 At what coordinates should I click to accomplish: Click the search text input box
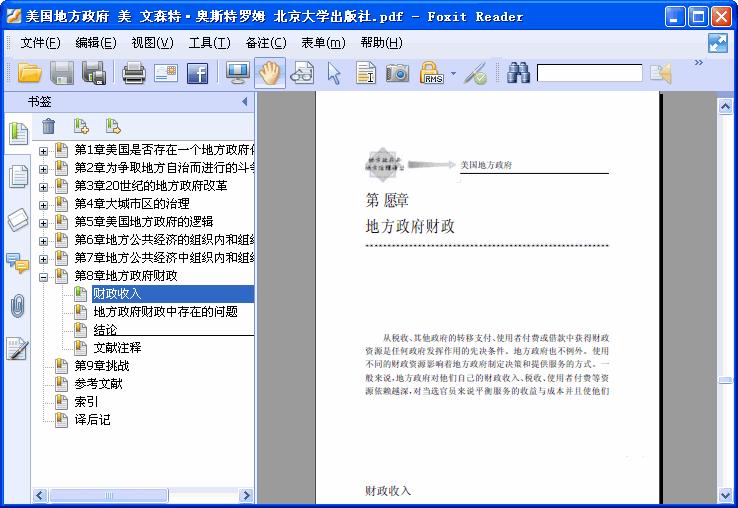pos(589,73)
